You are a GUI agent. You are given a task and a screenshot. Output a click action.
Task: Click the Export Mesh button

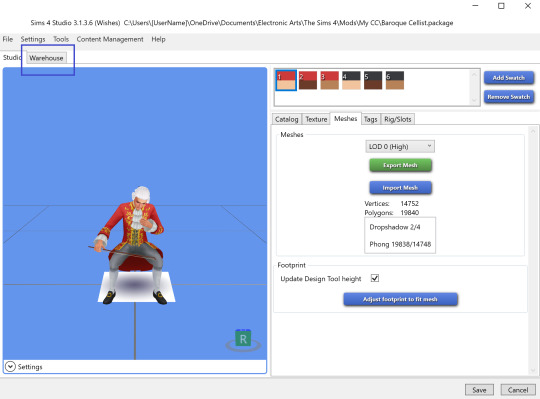[400, 165]
